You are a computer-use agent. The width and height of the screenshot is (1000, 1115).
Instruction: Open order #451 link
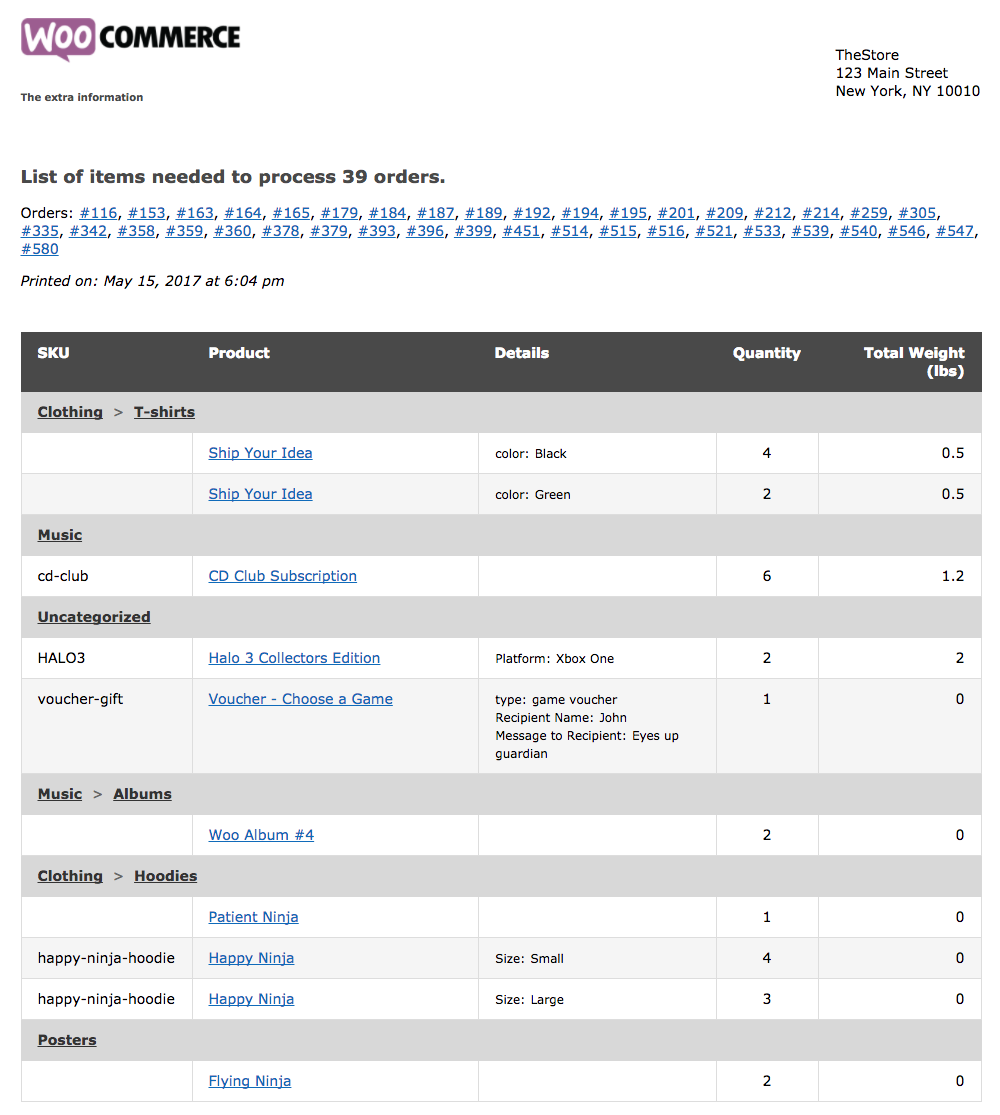pos(521,231)
